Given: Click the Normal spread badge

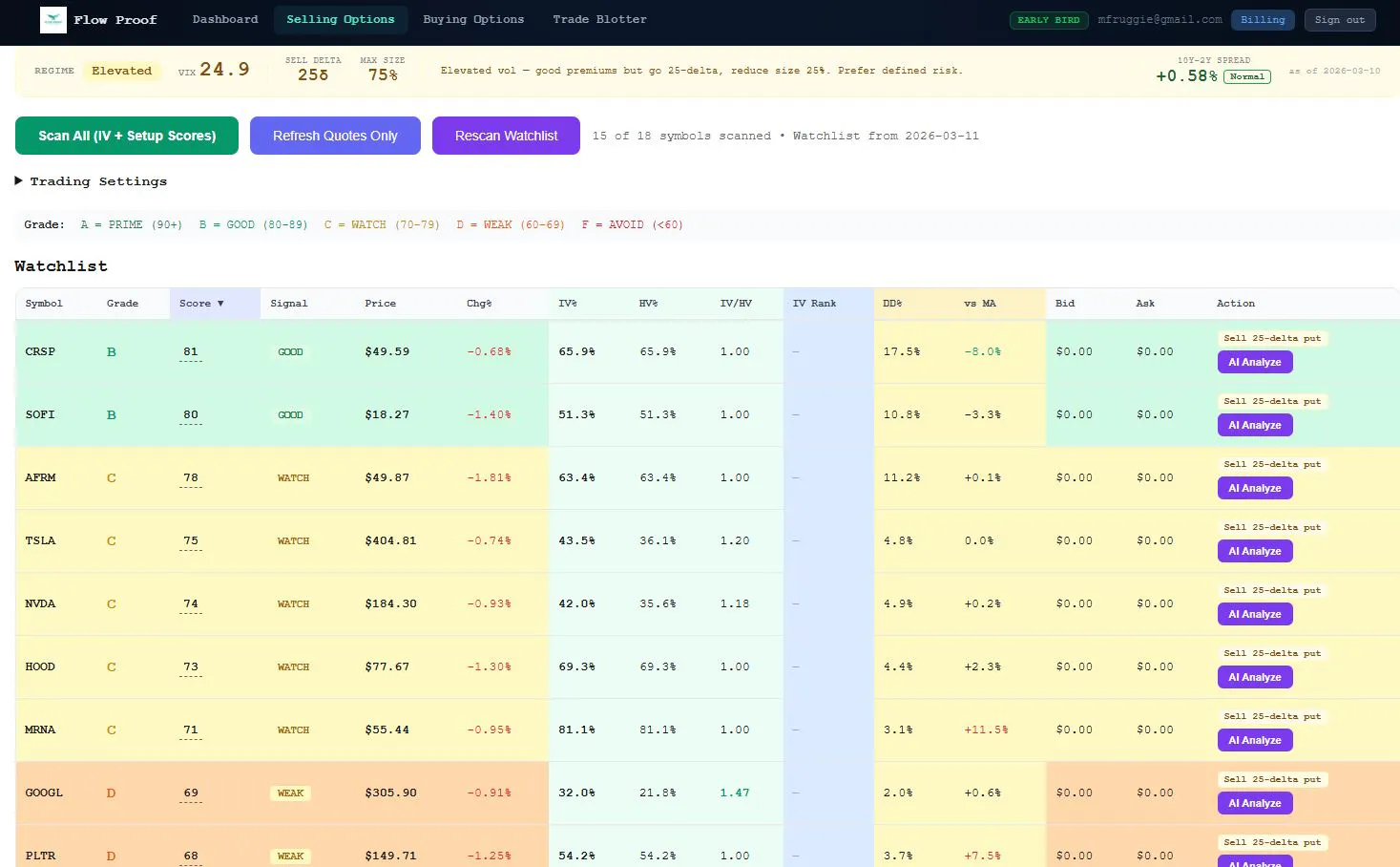Looking at the screenshot, I should pyautogui.click(x=1246, y=76).
